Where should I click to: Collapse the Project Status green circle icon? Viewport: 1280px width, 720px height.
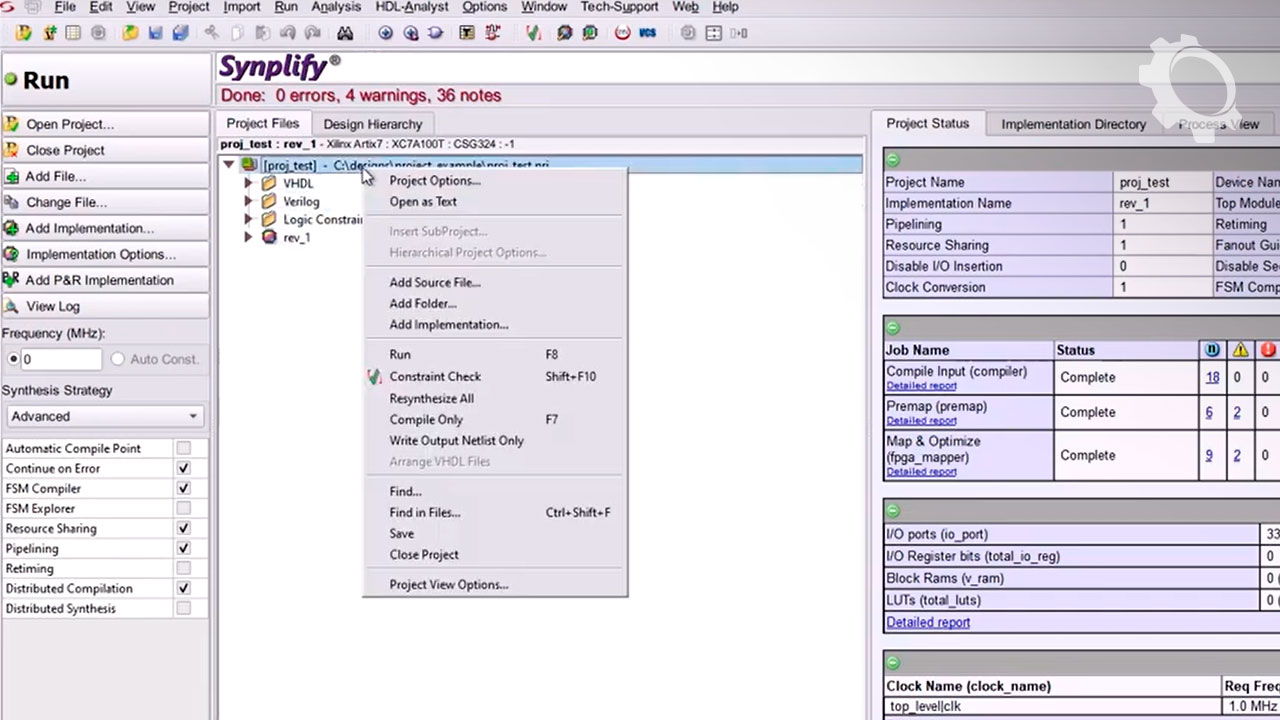tap(893, 160)
